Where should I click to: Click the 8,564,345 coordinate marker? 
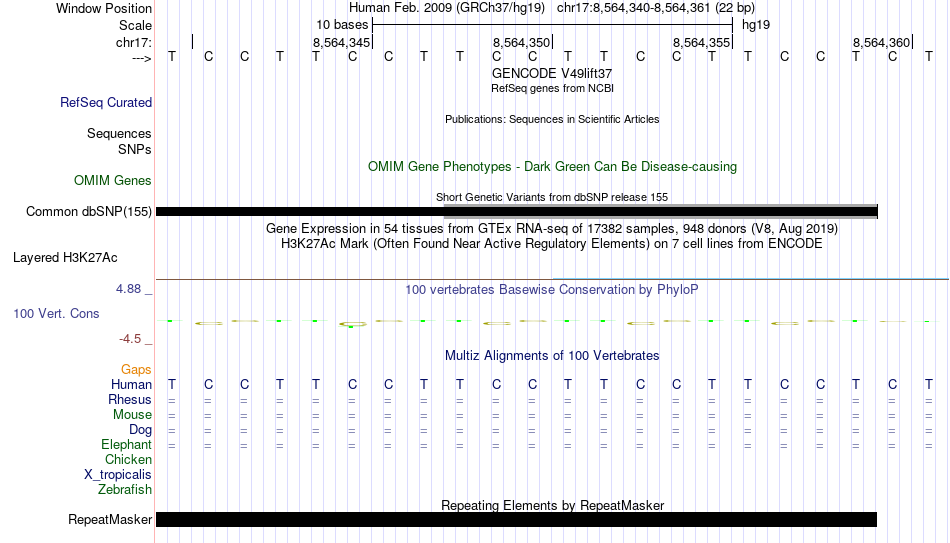(341, 42)
